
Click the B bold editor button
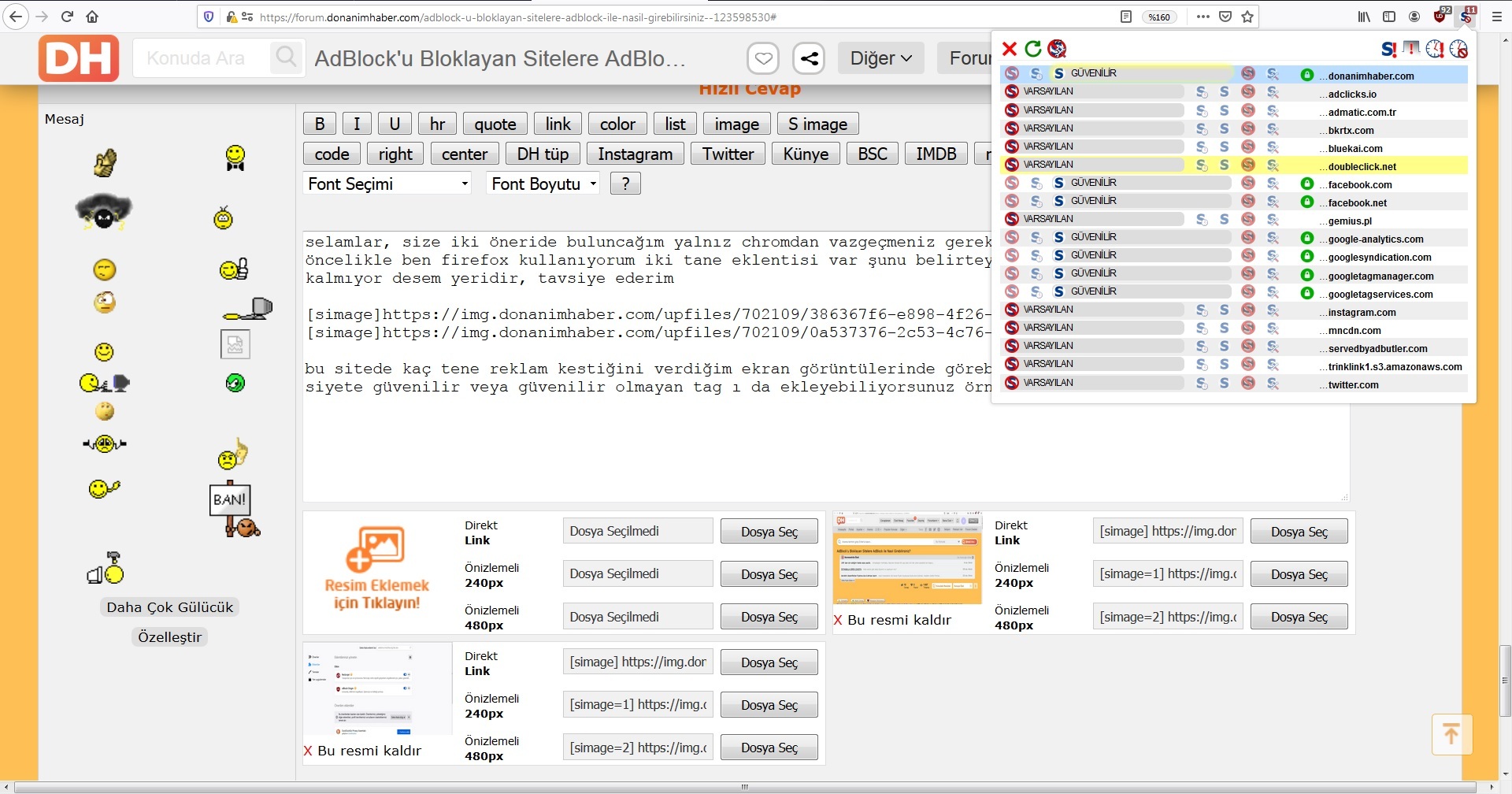320,124
